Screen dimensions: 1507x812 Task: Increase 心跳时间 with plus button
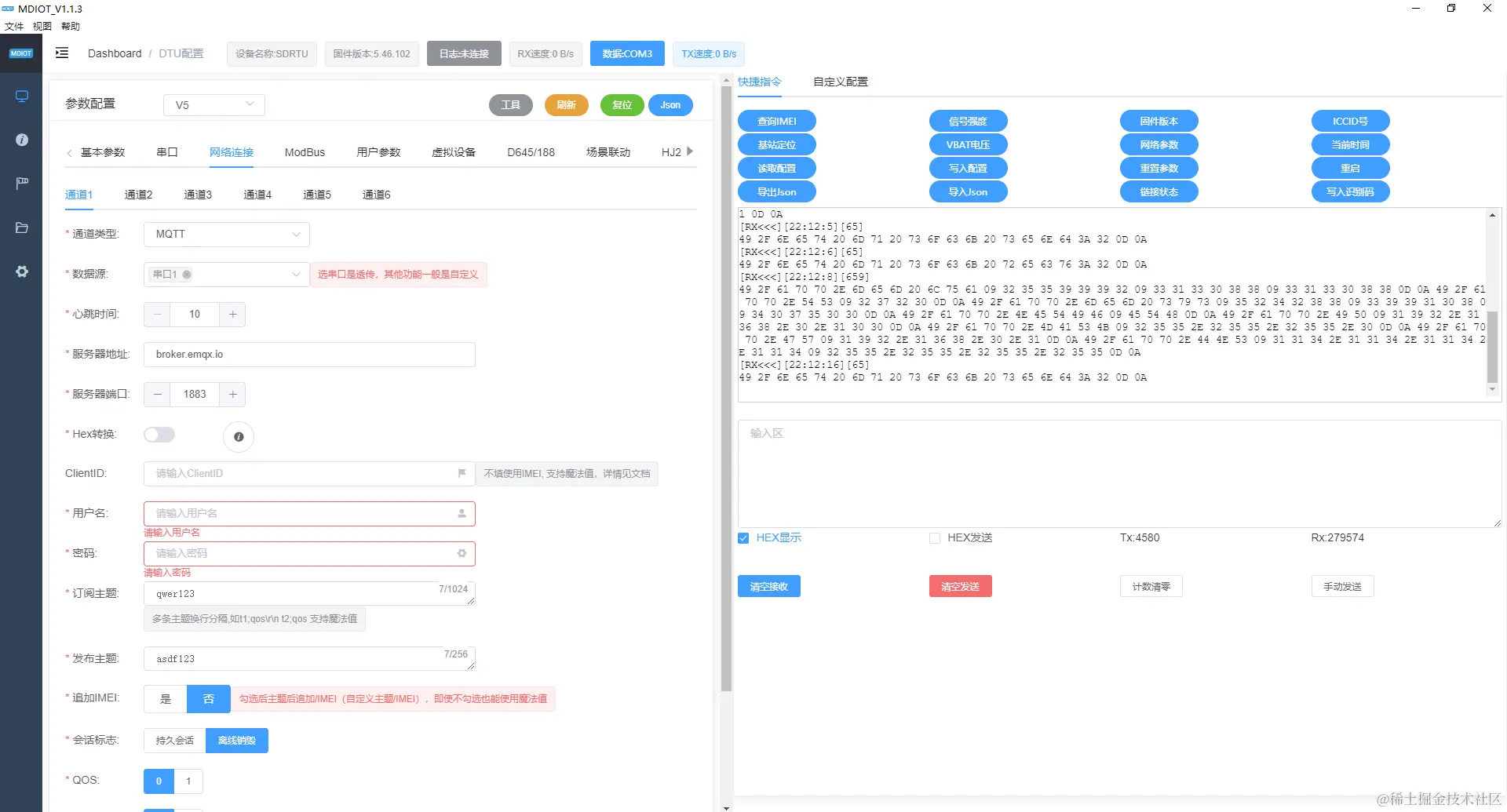(232, 314)
